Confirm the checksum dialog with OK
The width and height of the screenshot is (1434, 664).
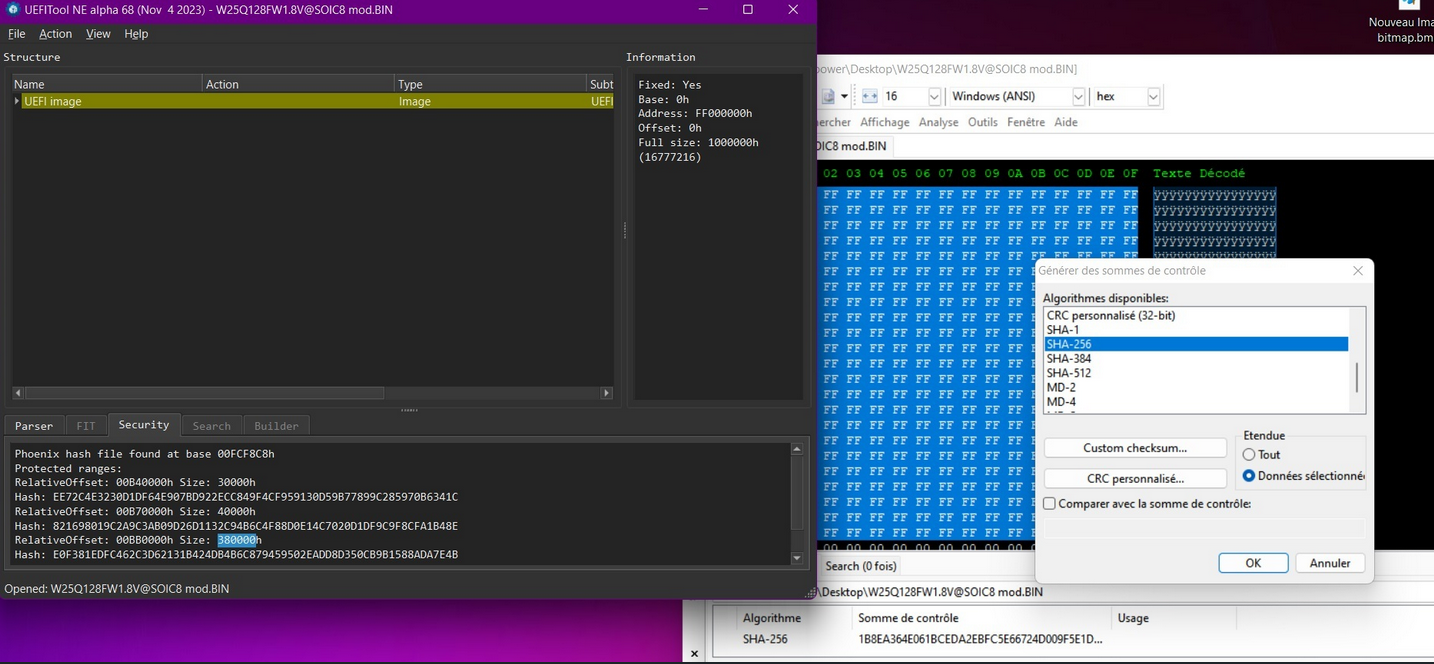coord(1252,563)
